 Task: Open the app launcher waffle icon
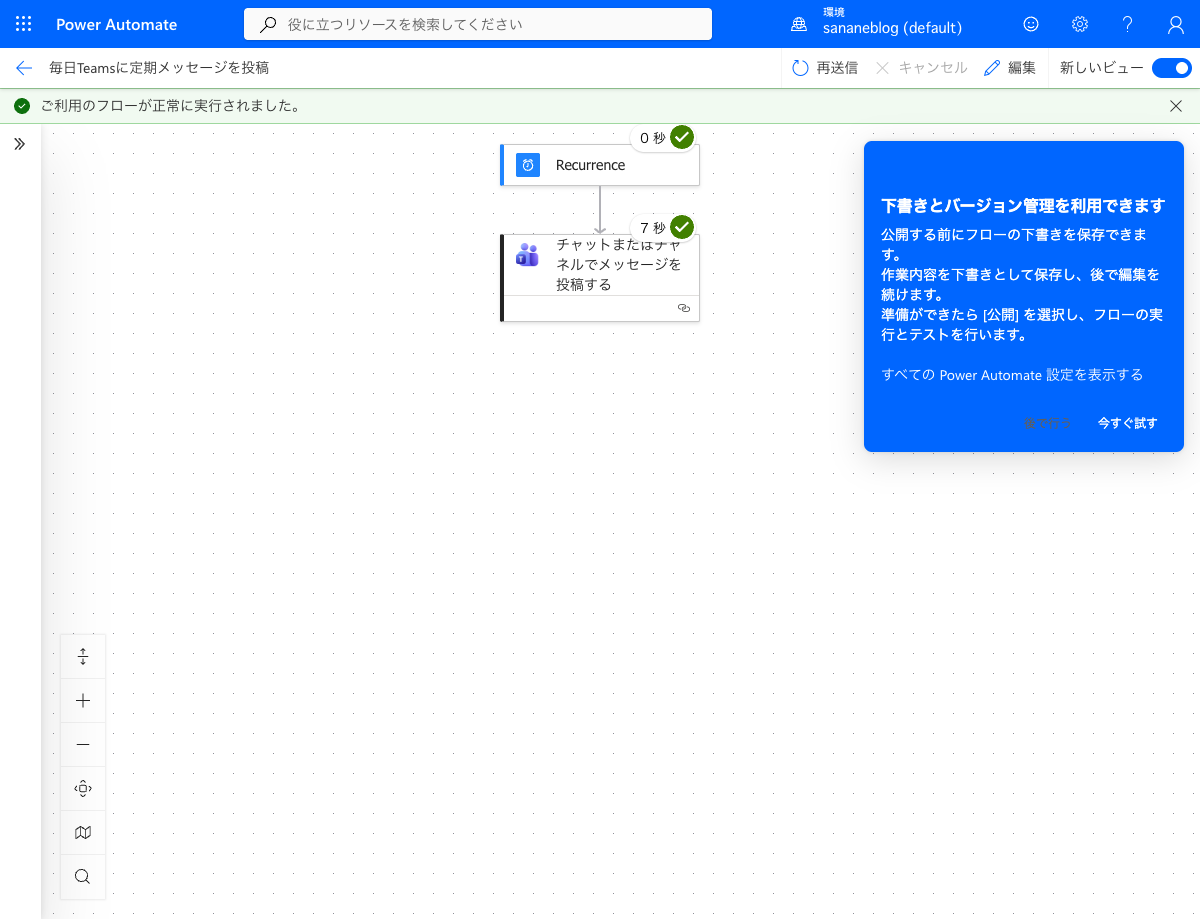tap(24, 24)
